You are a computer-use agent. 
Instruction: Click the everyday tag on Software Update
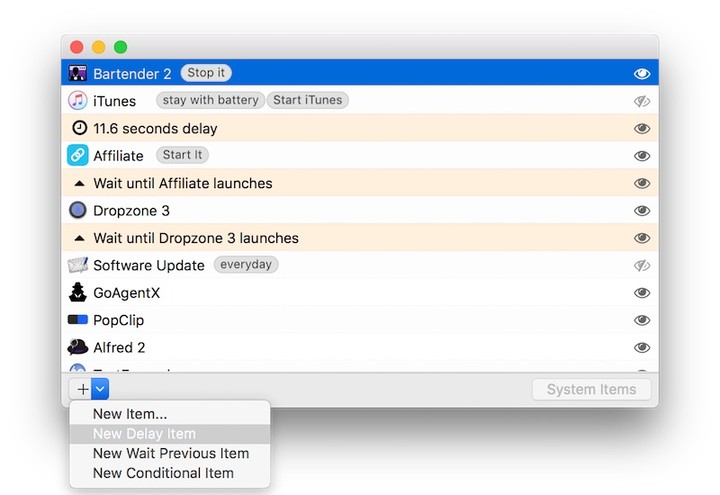(246, 265)
